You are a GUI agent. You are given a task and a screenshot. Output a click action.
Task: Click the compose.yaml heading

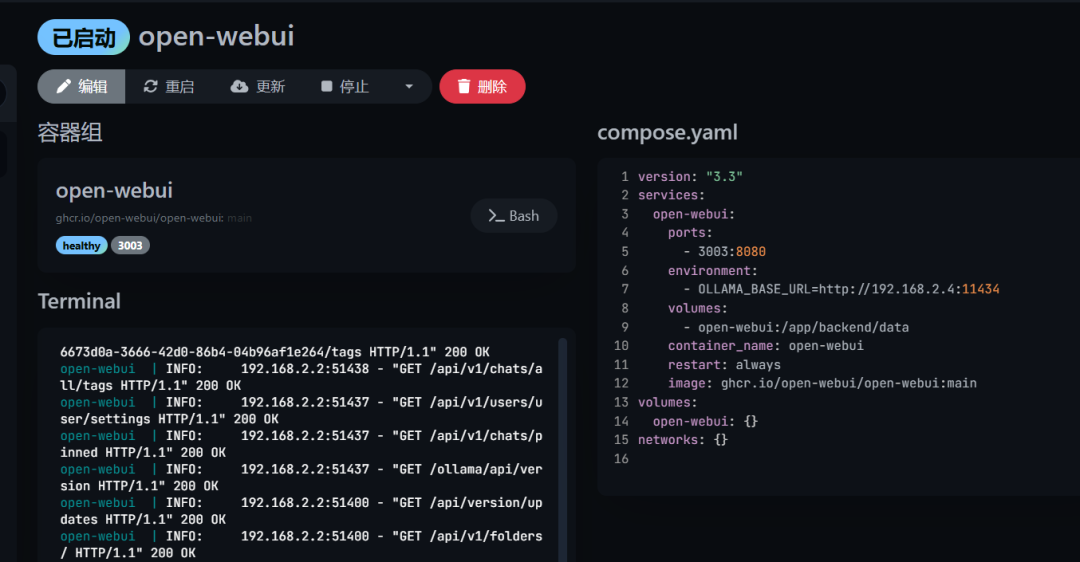[667, 132]
